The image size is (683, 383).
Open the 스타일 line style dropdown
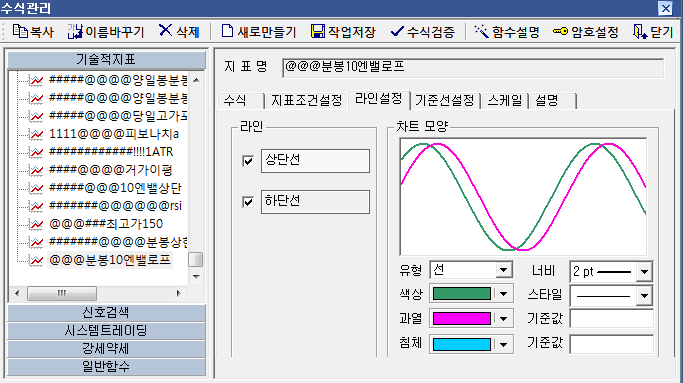pyautogui.click(x=644, y=296)
